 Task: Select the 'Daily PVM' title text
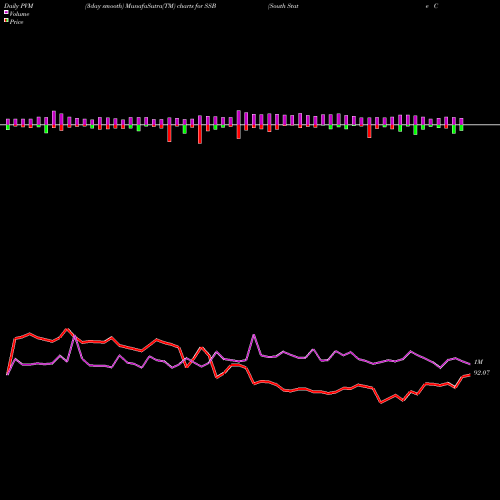click(19, 6)
